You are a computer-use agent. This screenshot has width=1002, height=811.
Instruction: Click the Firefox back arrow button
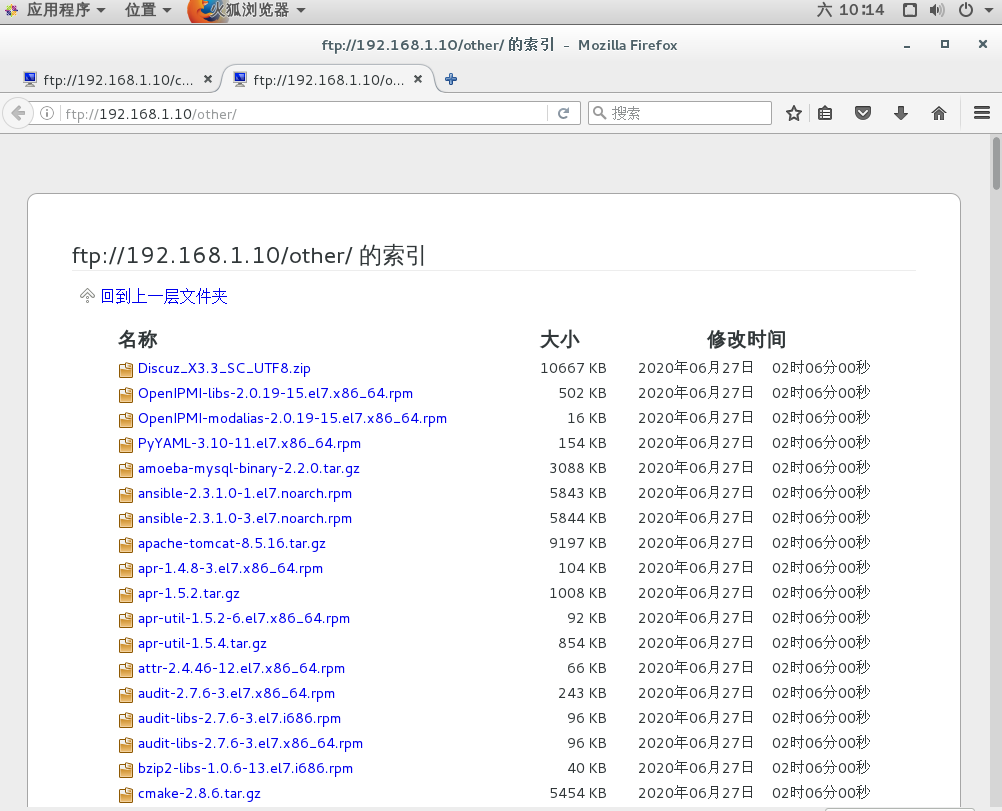point(18,114)
